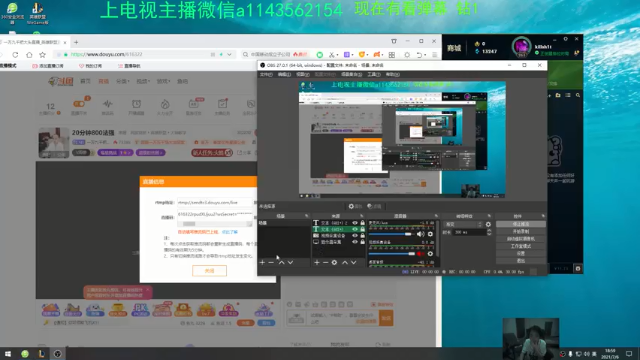Move scene down in OBS Scenes panel

point(290,262)
